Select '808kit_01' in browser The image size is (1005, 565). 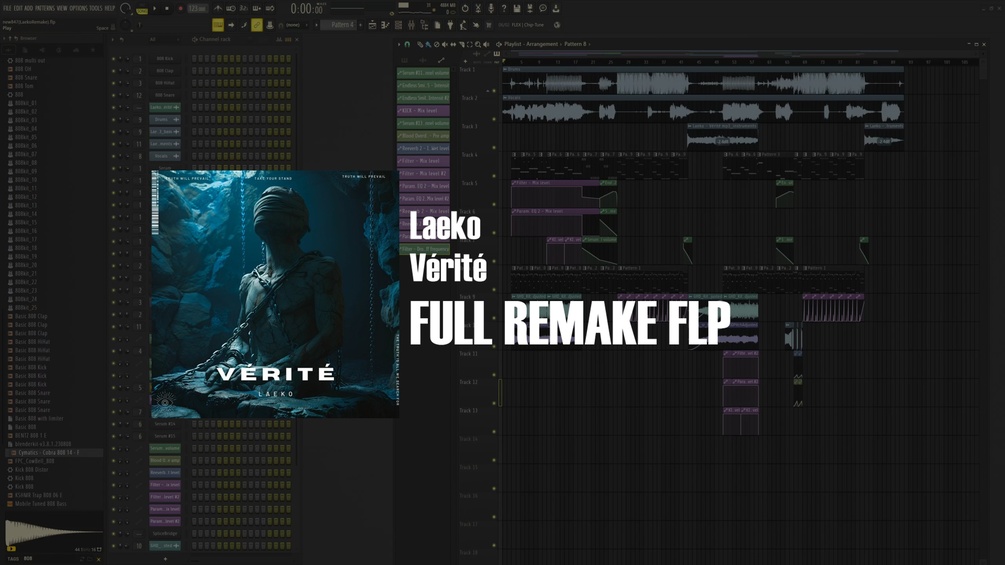coord(26,103)
